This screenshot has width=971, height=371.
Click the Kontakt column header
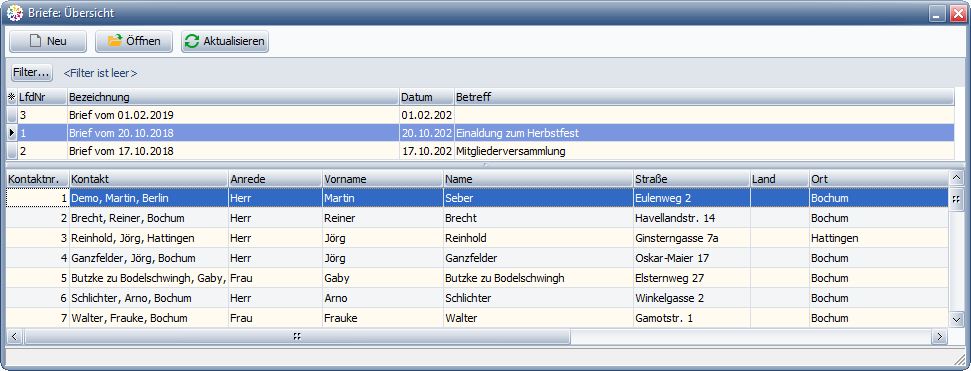pyautogui.click(x=149, y=178)
